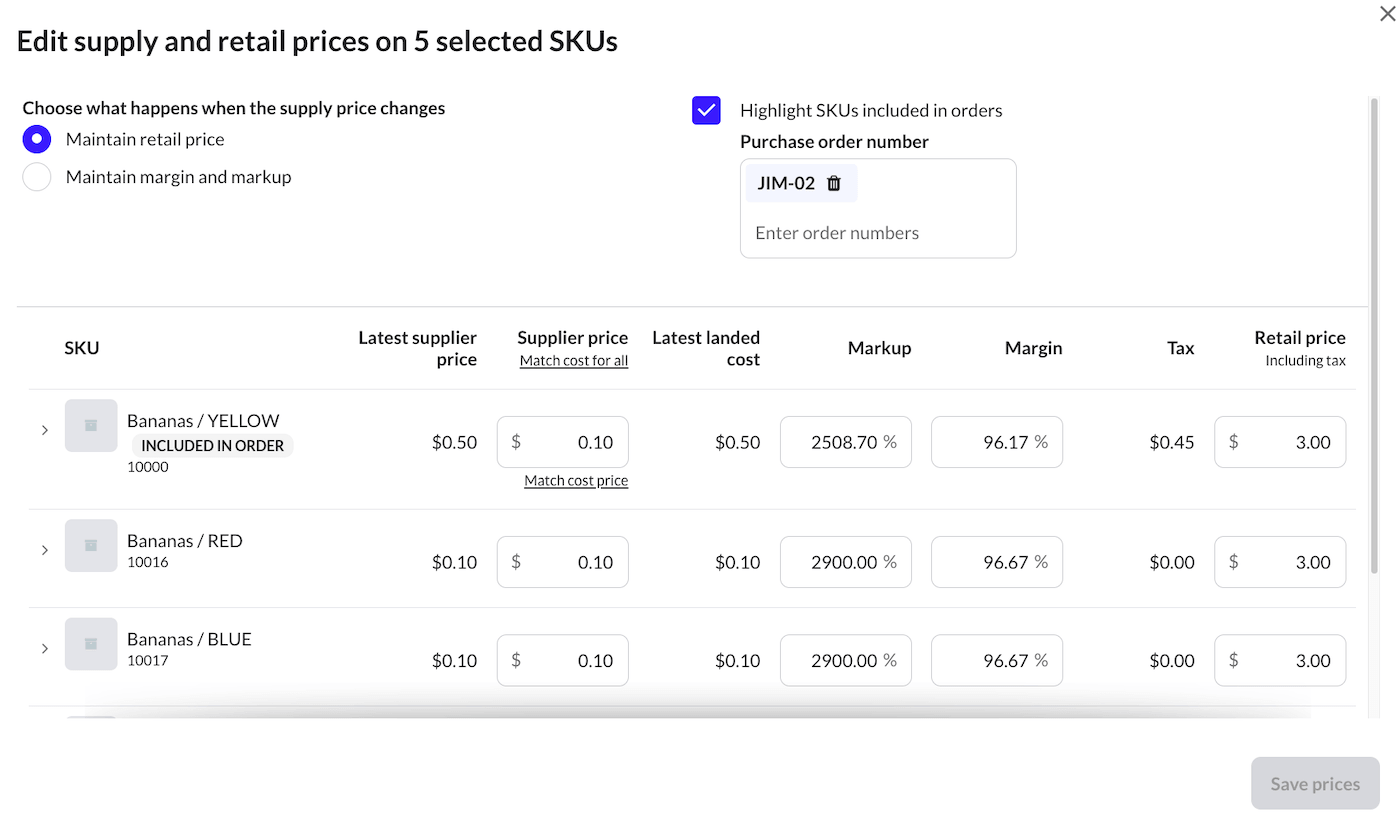Click the Margin column header
The image size is (1400, 828).
(1033, 348)
